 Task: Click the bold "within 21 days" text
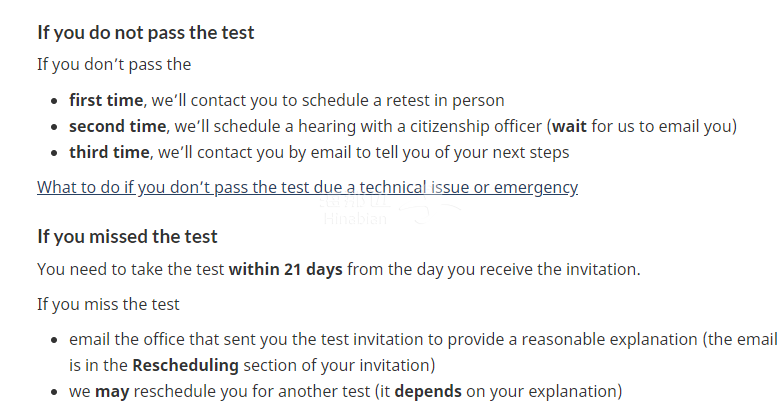click(286, 269)
